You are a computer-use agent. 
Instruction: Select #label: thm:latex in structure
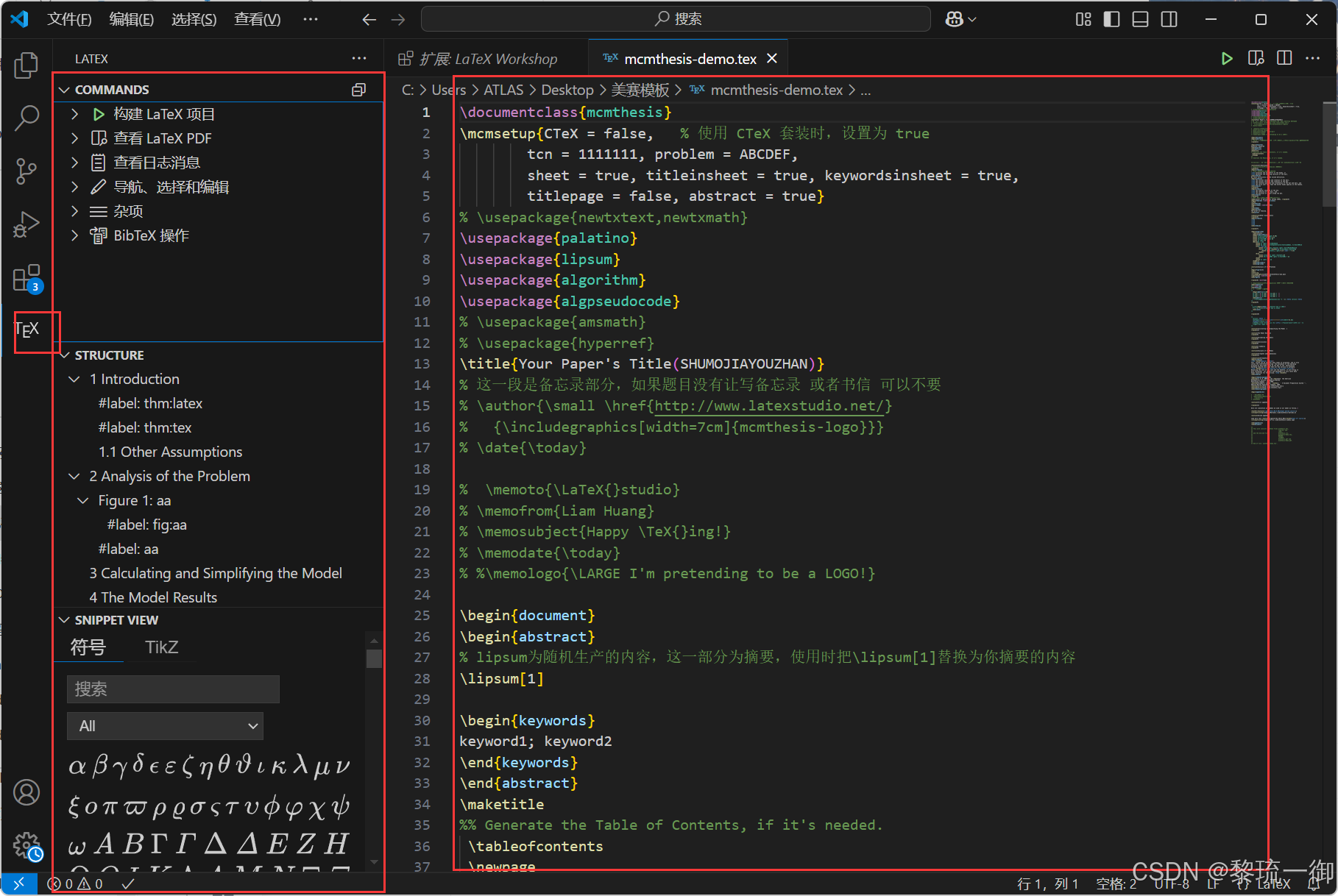click(151, 403)
